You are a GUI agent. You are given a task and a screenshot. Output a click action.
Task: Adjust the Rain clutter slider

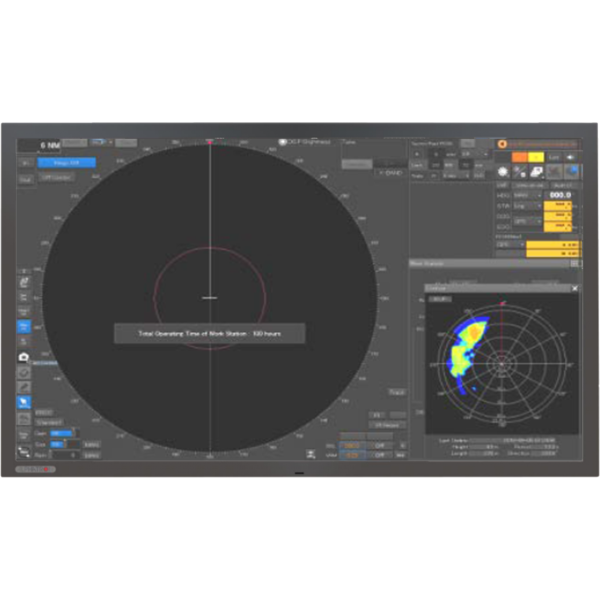(x=63, y=455)
